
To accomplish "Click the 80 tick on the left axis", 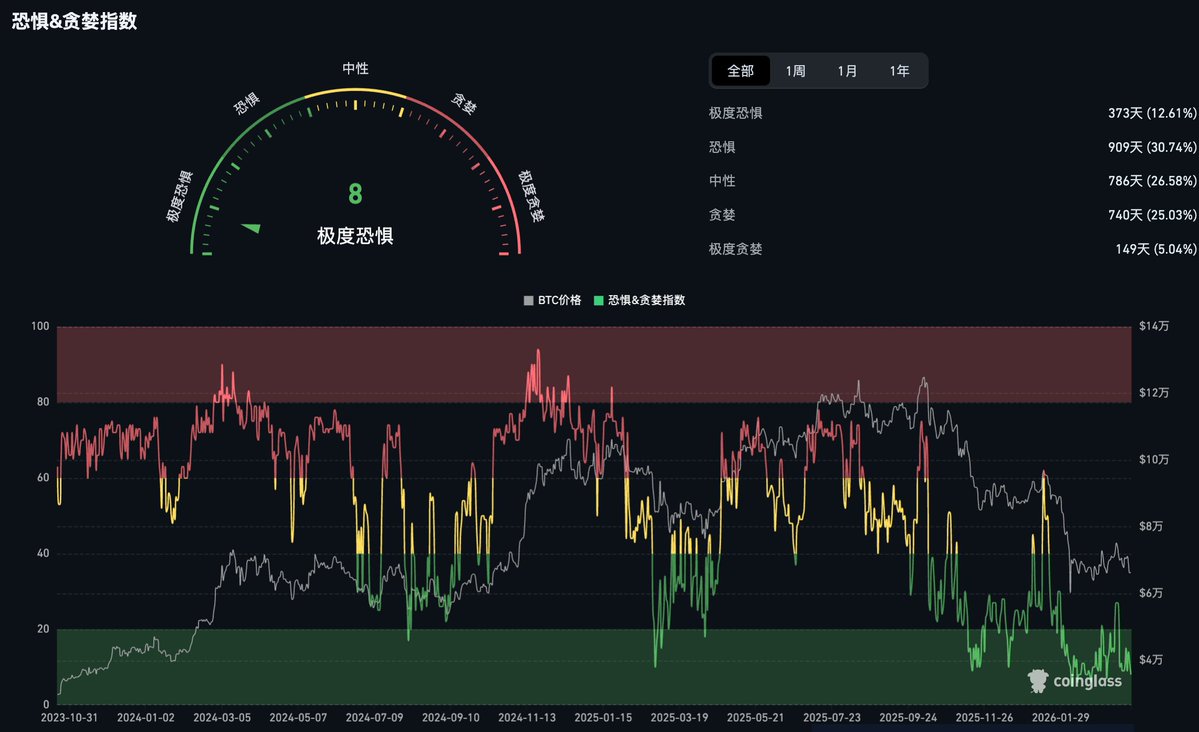I will pos(43,402).
